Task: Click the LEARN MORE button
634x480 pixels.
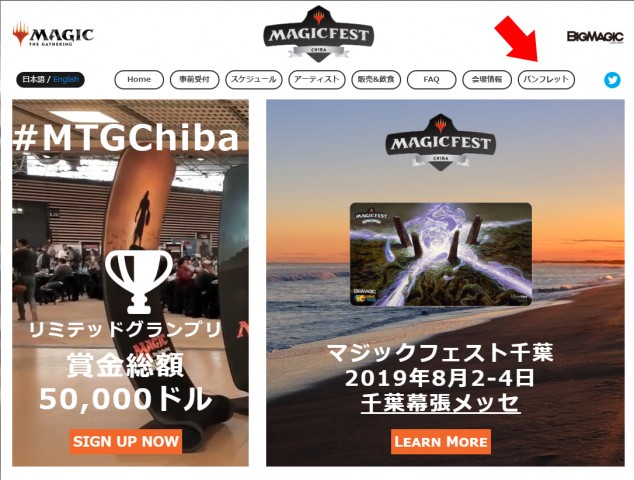Action: [x=441, y=442]
